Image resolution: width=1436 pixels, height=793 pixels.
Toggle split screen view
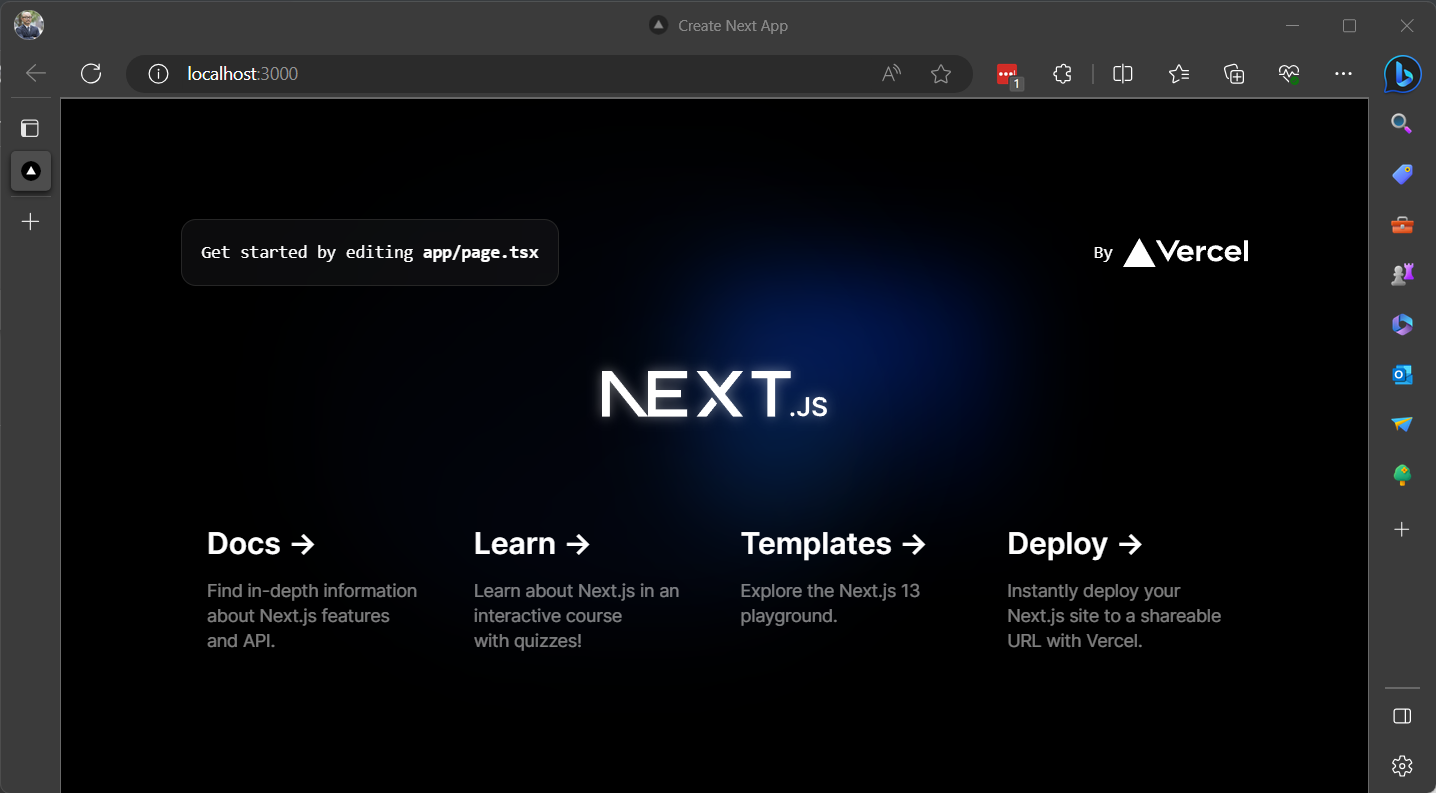pyautogui.click(x=1123, y=73)
